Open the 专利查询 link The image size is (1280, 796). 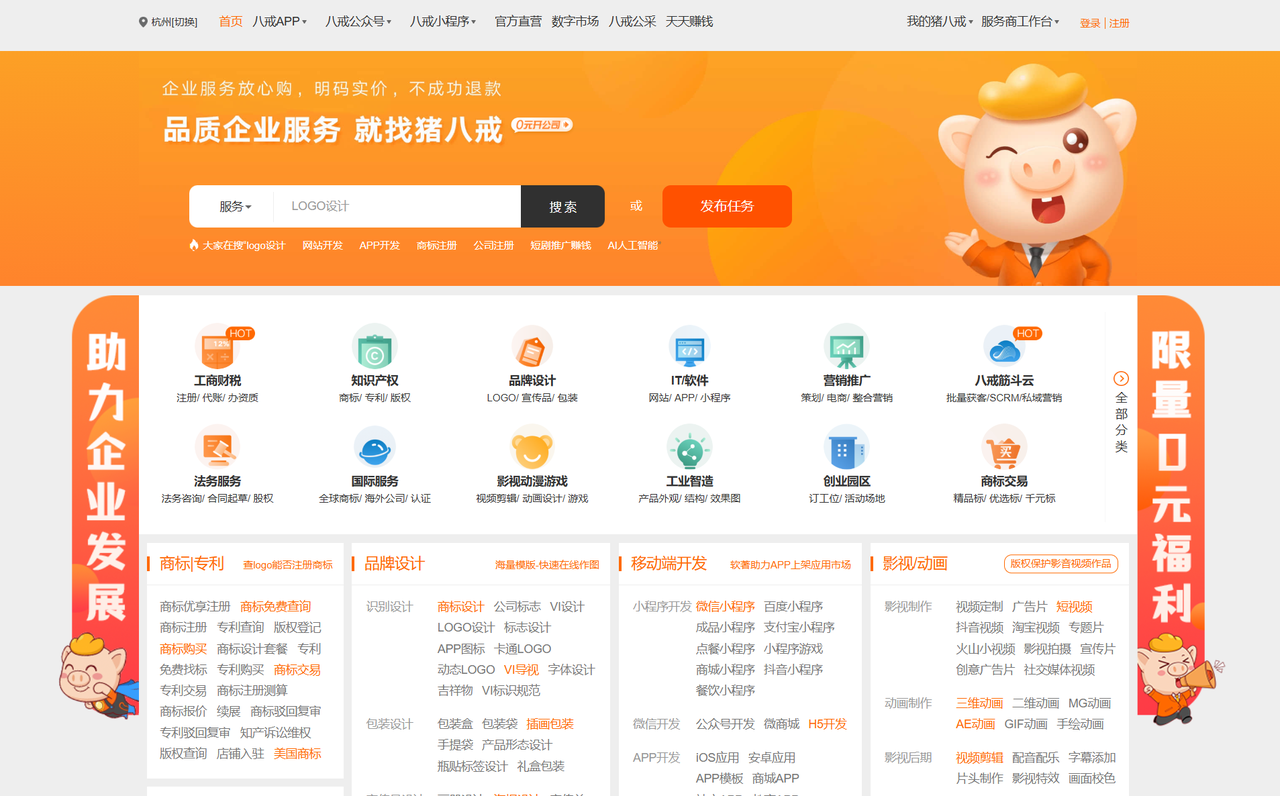tap(241, 627)
